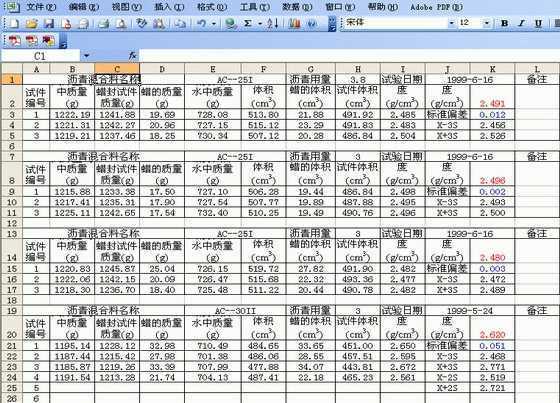This screenshot has height=403, width=560.
Task: Click the icon right of Spelling check
Action: [159, 24]
